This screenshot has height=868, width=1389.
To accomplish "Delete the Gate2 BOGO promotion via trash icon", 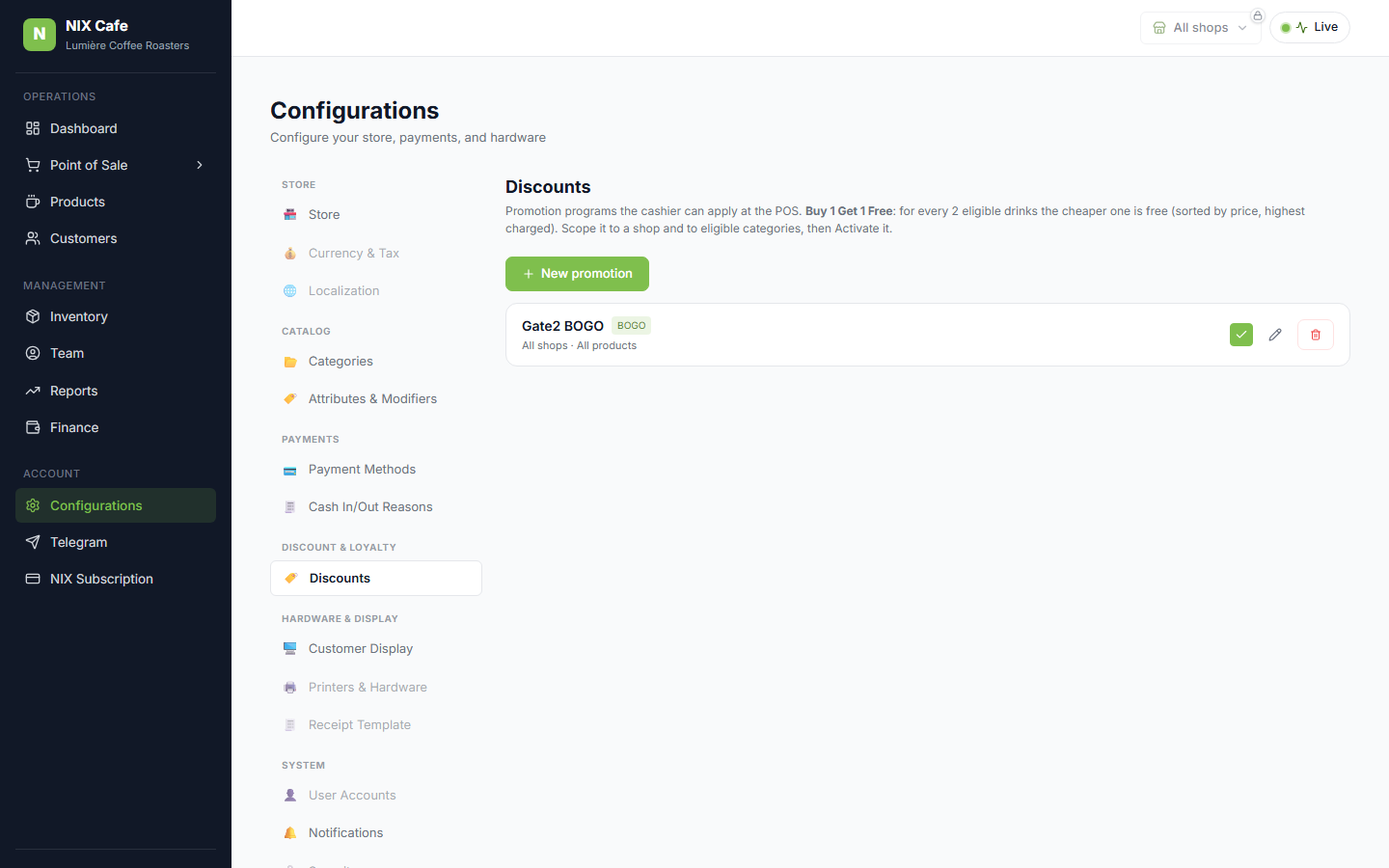I will click(x=1316, y=335).
